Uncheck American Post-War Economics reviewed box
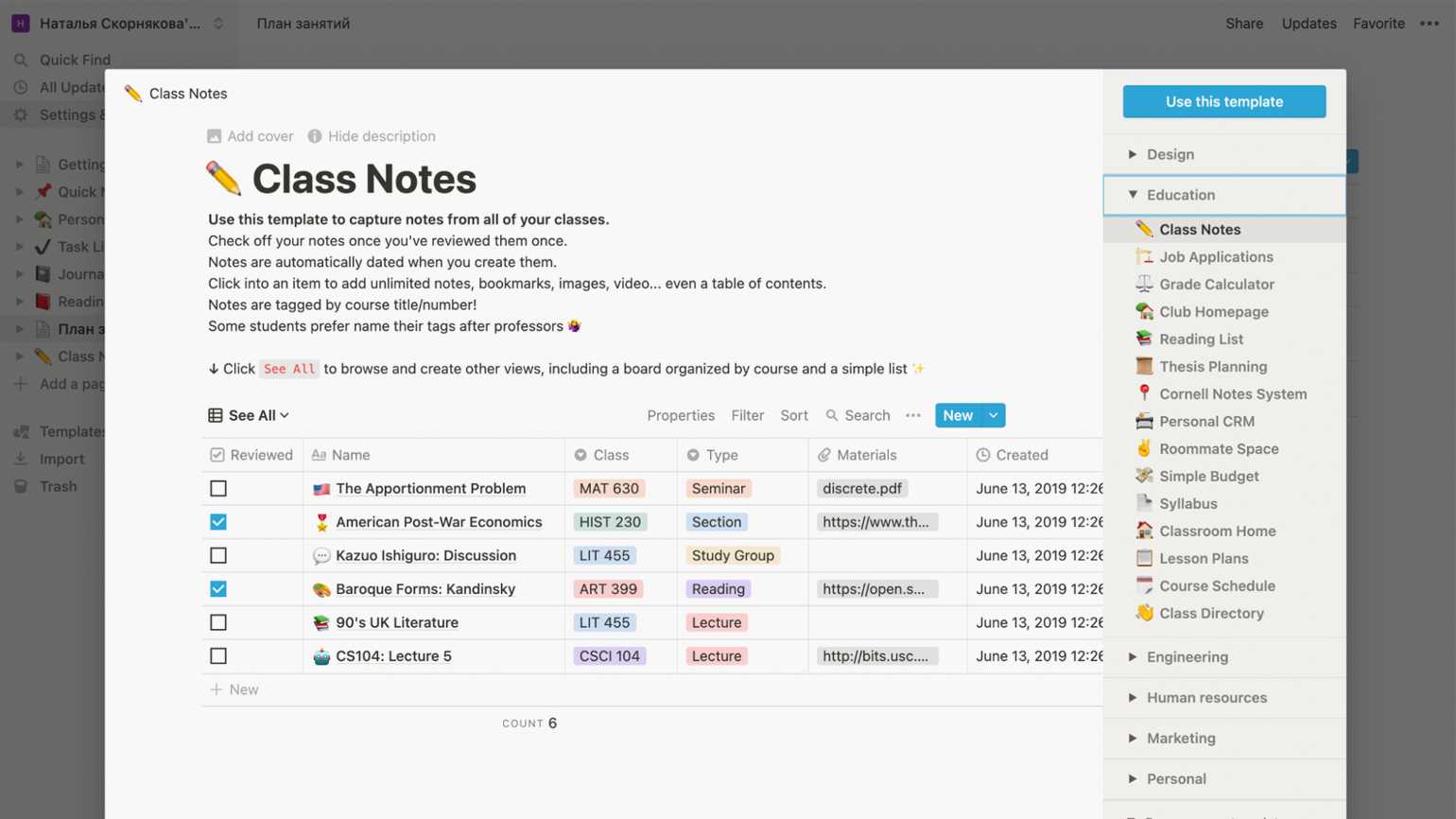1456x819 pixels. click(x=218, y=522)
